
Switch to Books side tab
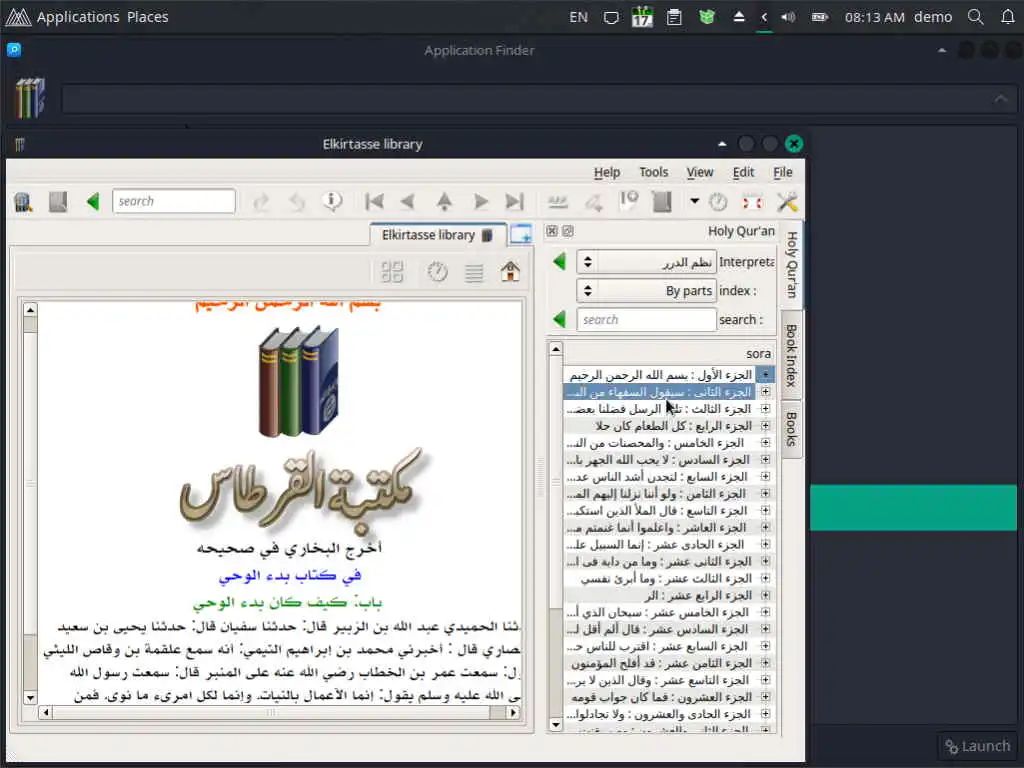tap(792, 429)
